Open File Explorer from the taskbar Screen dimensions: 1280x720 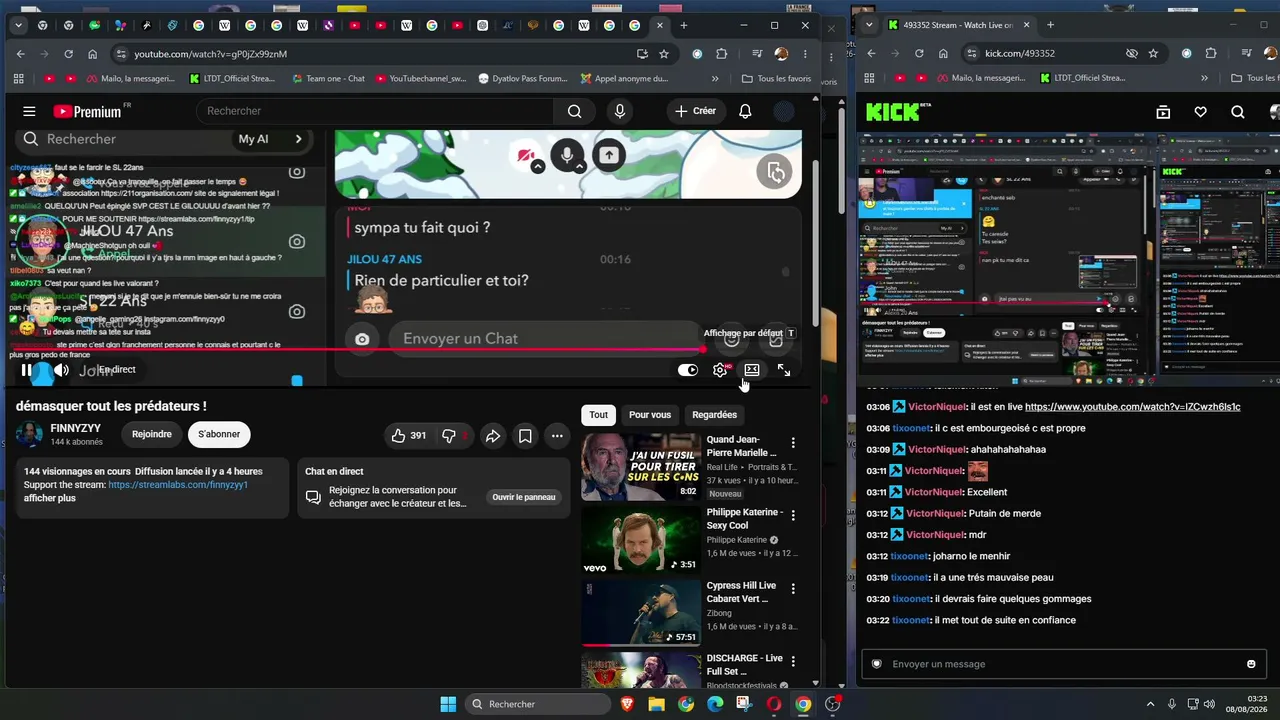tap(656, 704)
